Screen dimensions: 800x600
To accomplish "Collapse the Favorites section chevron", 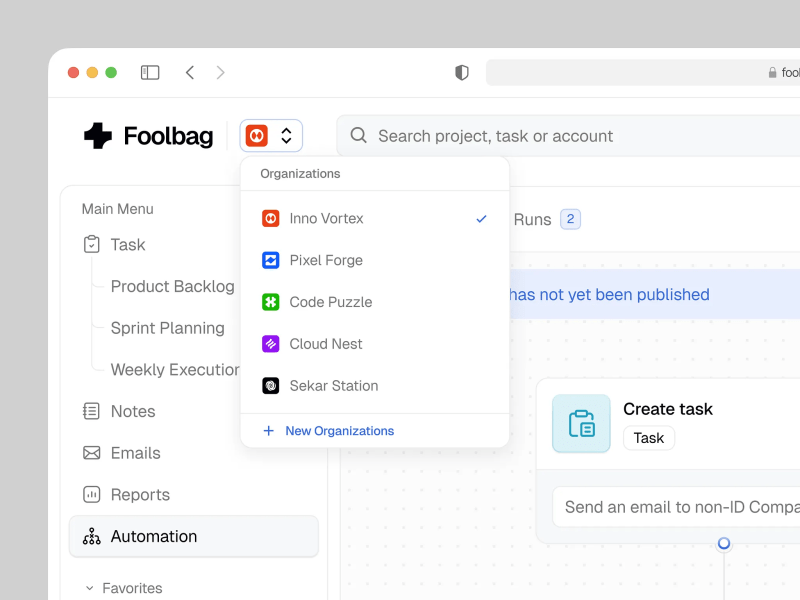I will coord(90,588).
